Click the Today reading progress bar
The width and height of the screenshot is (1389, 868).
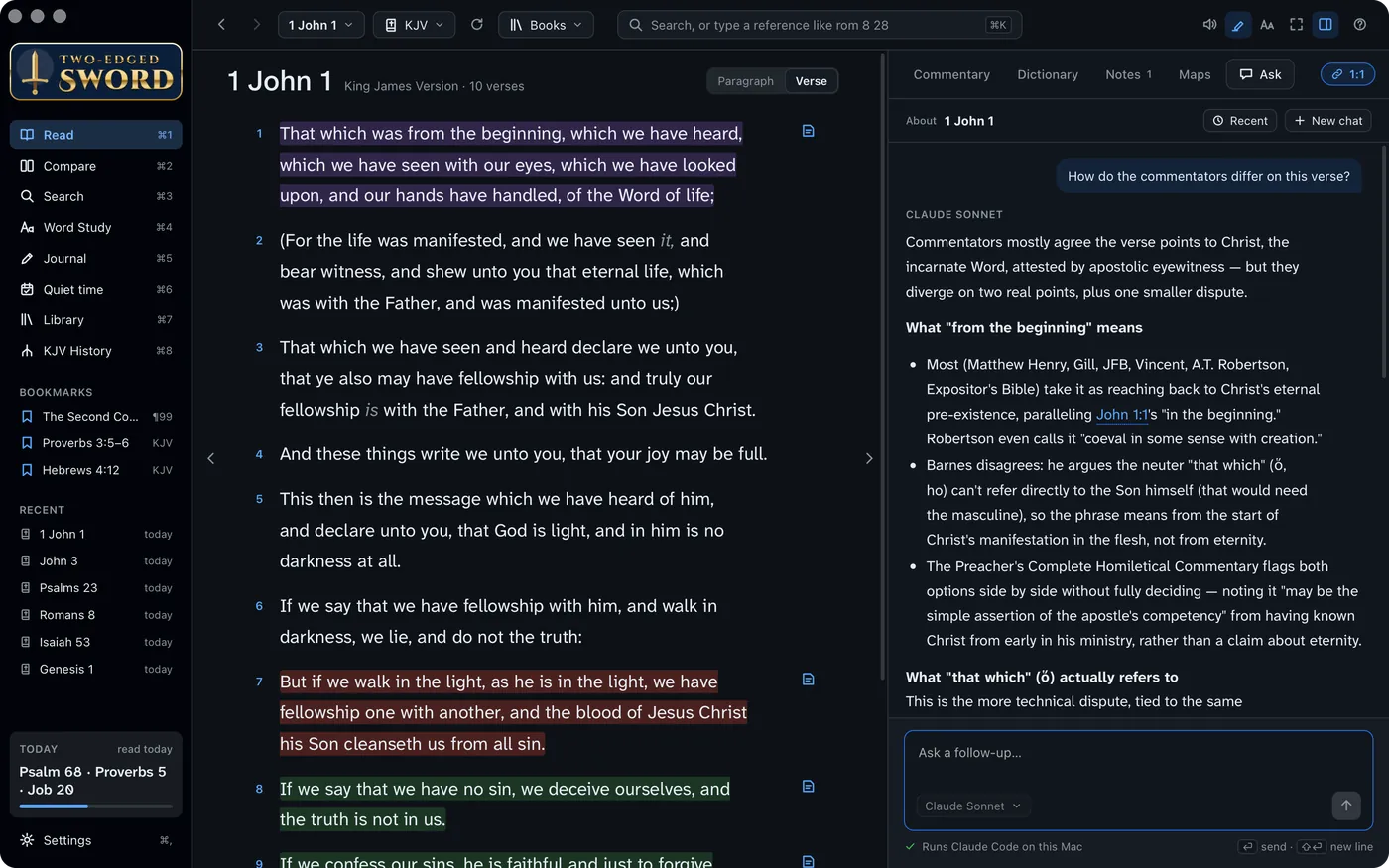click(x=96, y=806)
